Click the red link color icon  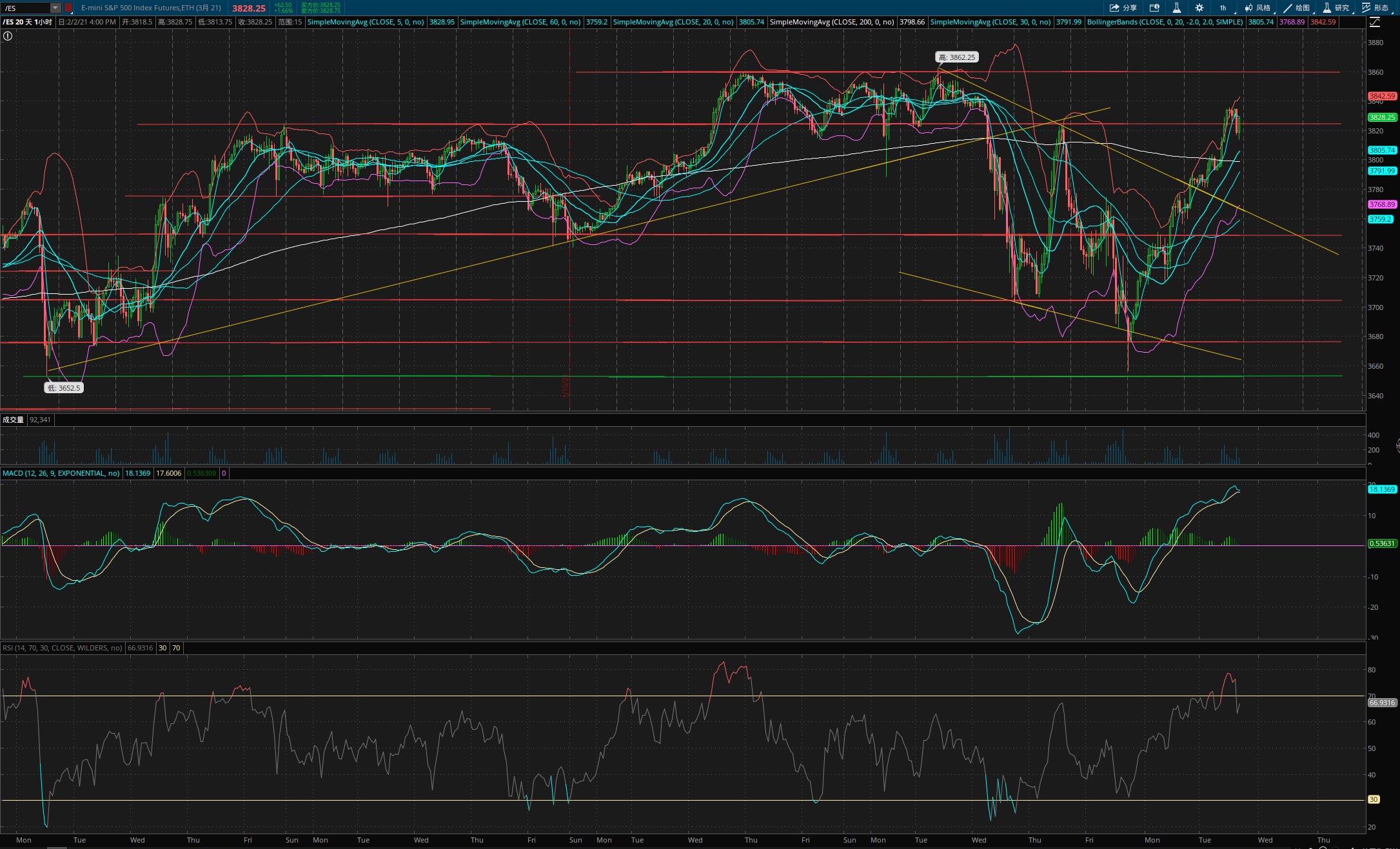coord(68,8)
